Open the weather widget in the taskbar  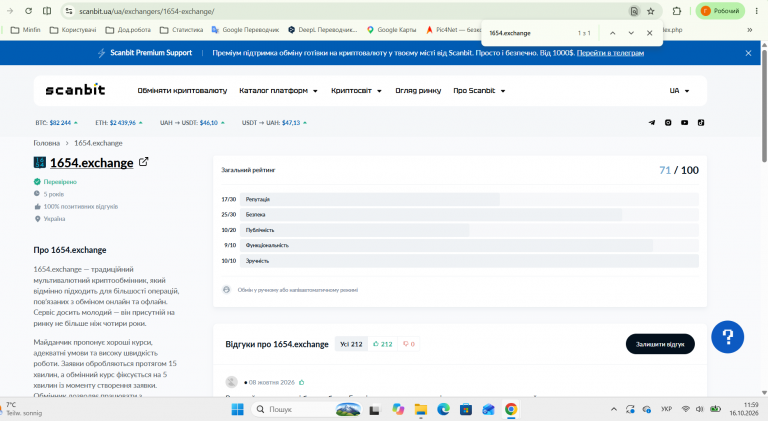(22, 409)
